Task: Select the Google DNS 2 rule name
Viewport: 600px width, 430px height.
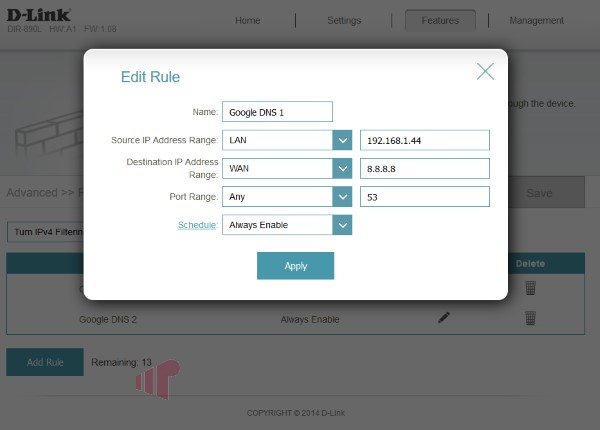Action: (x=108, y=319)
